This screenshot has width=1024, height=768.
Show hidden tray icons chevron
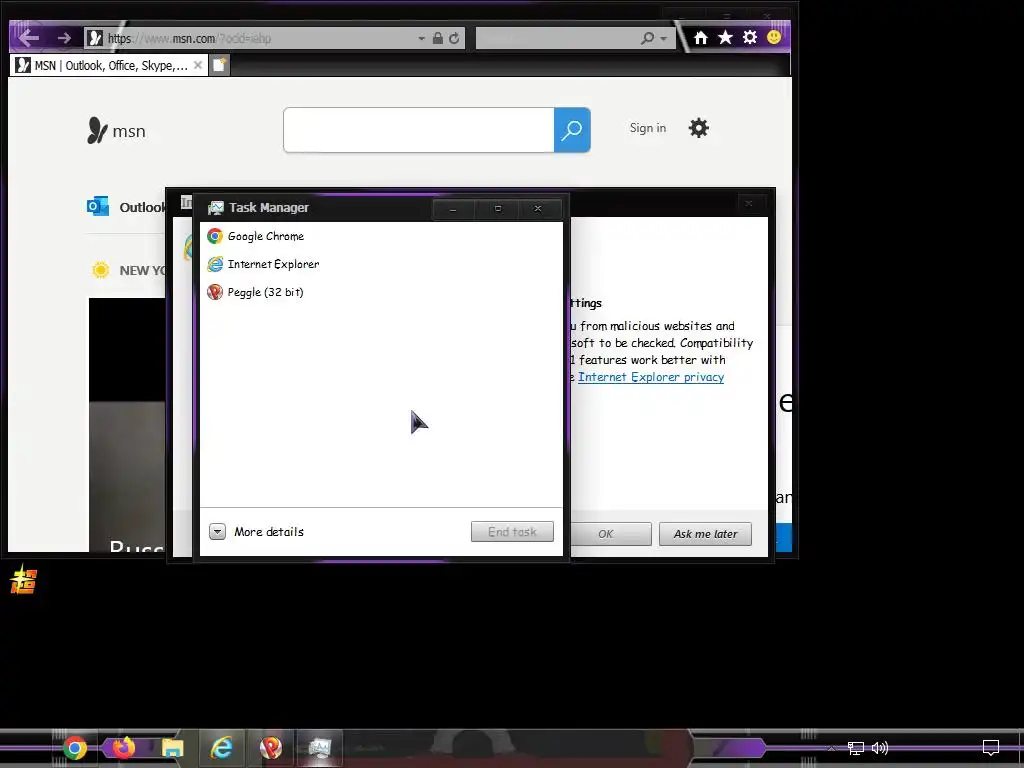831,748
